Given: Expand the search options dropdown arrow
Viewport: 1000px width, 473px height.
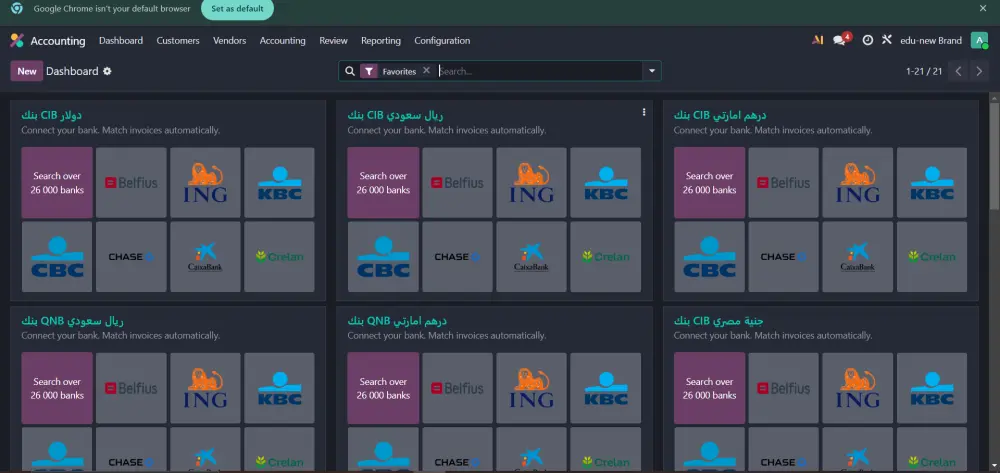Looking at the screenshot, I should pos(652,71).
